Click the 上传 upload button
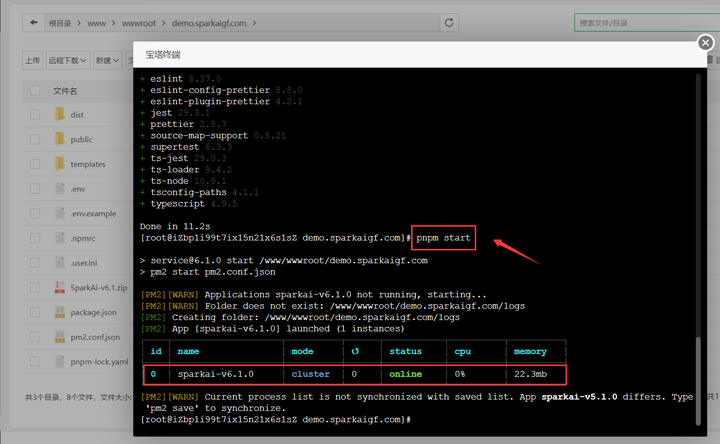Screen dimensions: 720x444 tap(33, 61)
